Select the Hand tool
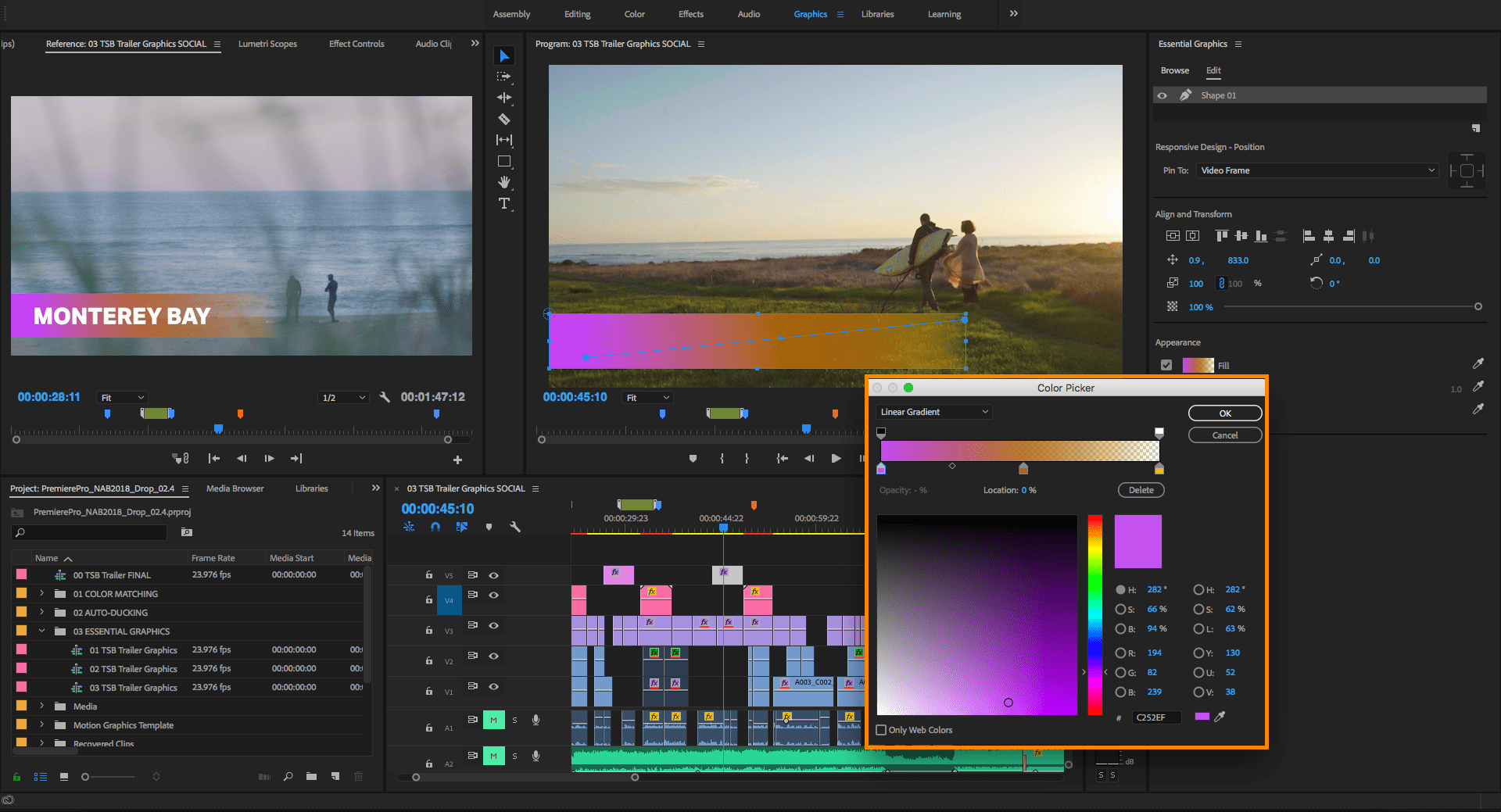This screenshot has width=1501, height=812. [504, 183]
